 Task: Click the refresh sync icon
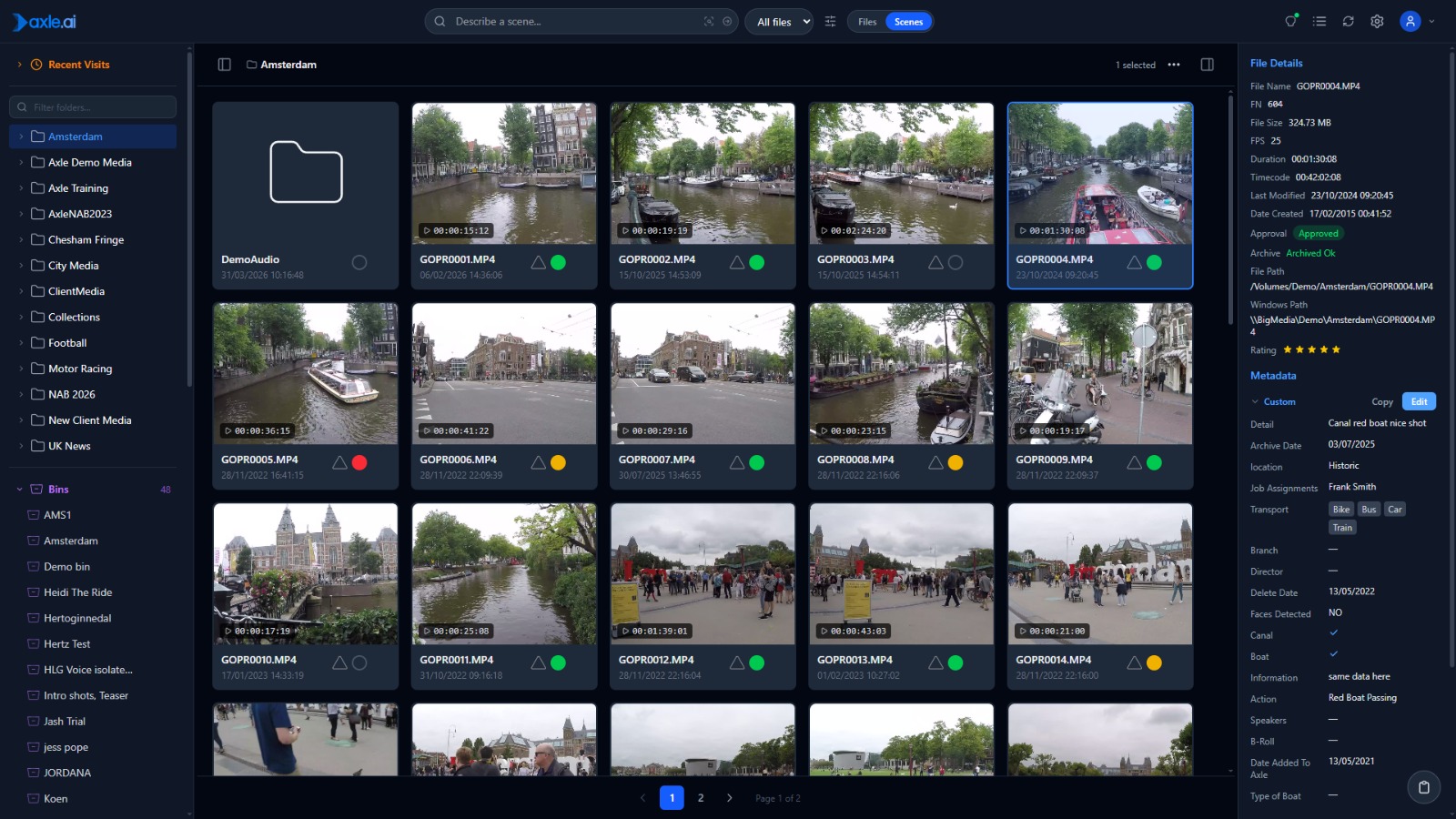[1349, 21]
